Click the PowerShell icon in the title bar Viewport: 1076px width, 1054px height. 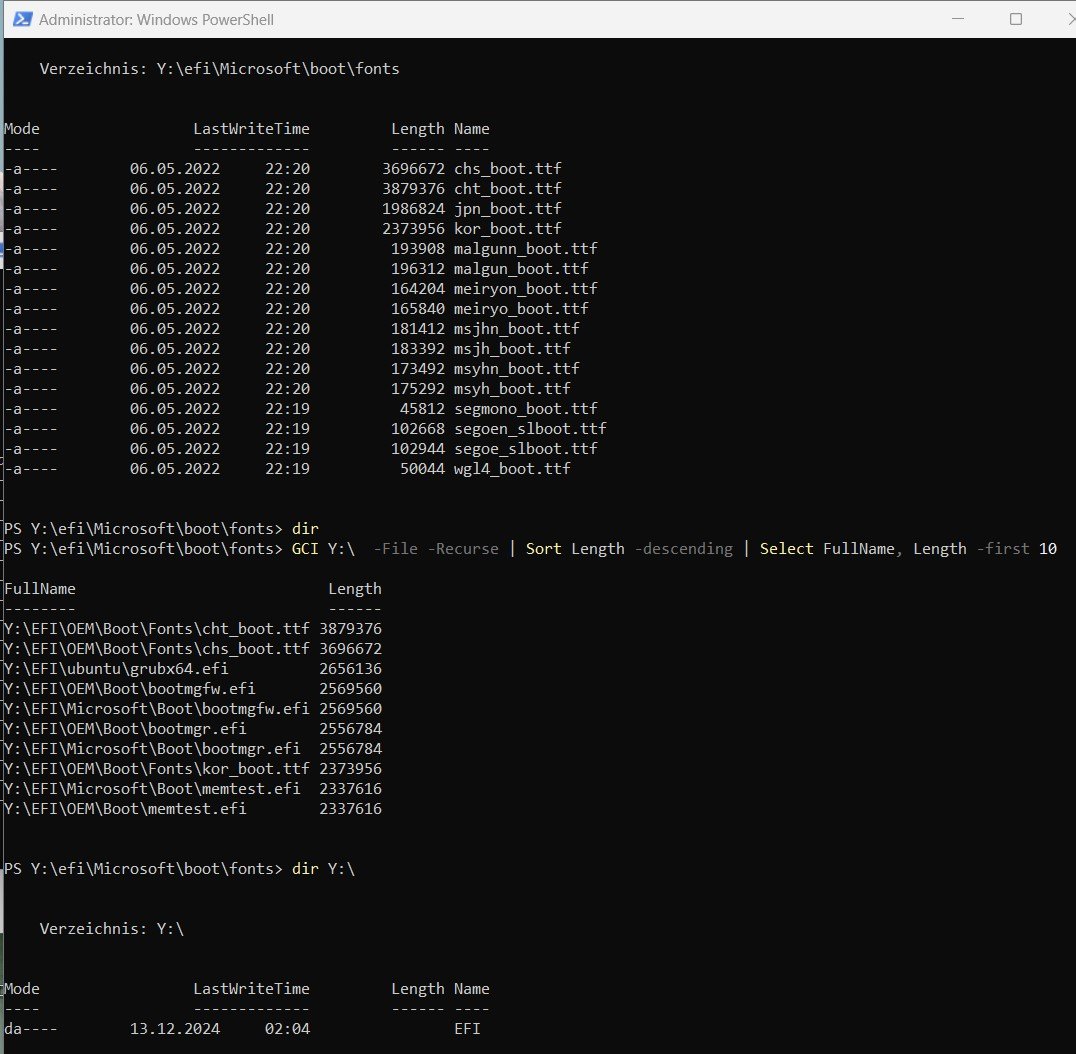coord(22,19)
